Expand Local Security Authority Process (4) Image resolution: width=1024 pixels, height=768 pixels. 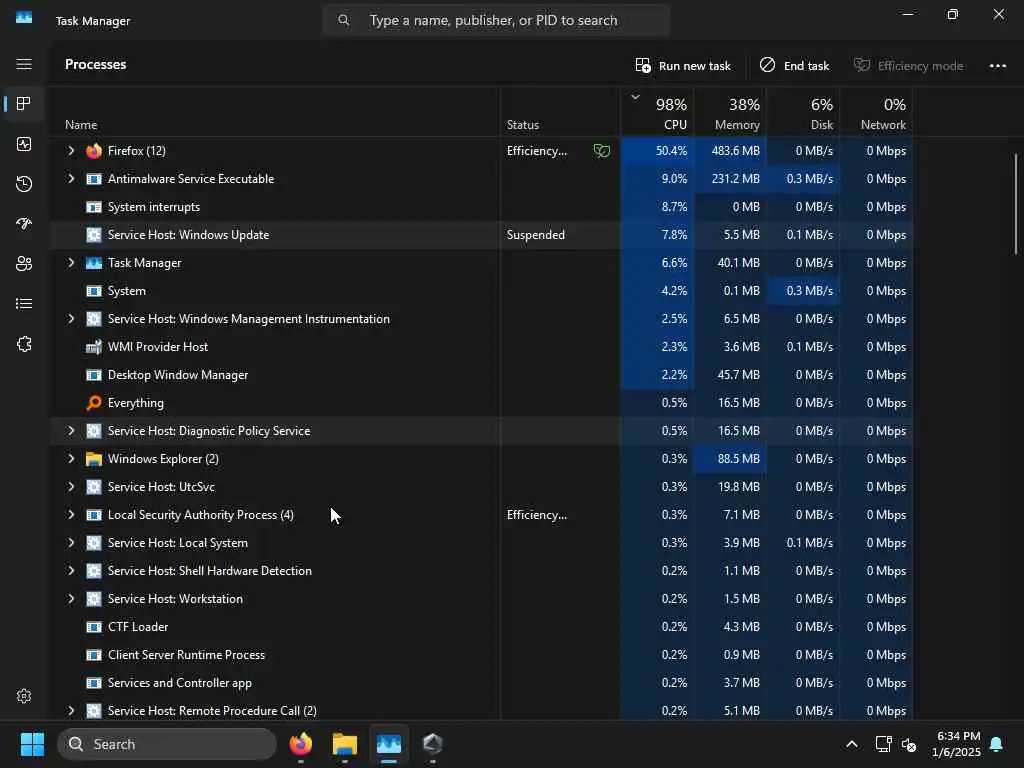(71, 515)
